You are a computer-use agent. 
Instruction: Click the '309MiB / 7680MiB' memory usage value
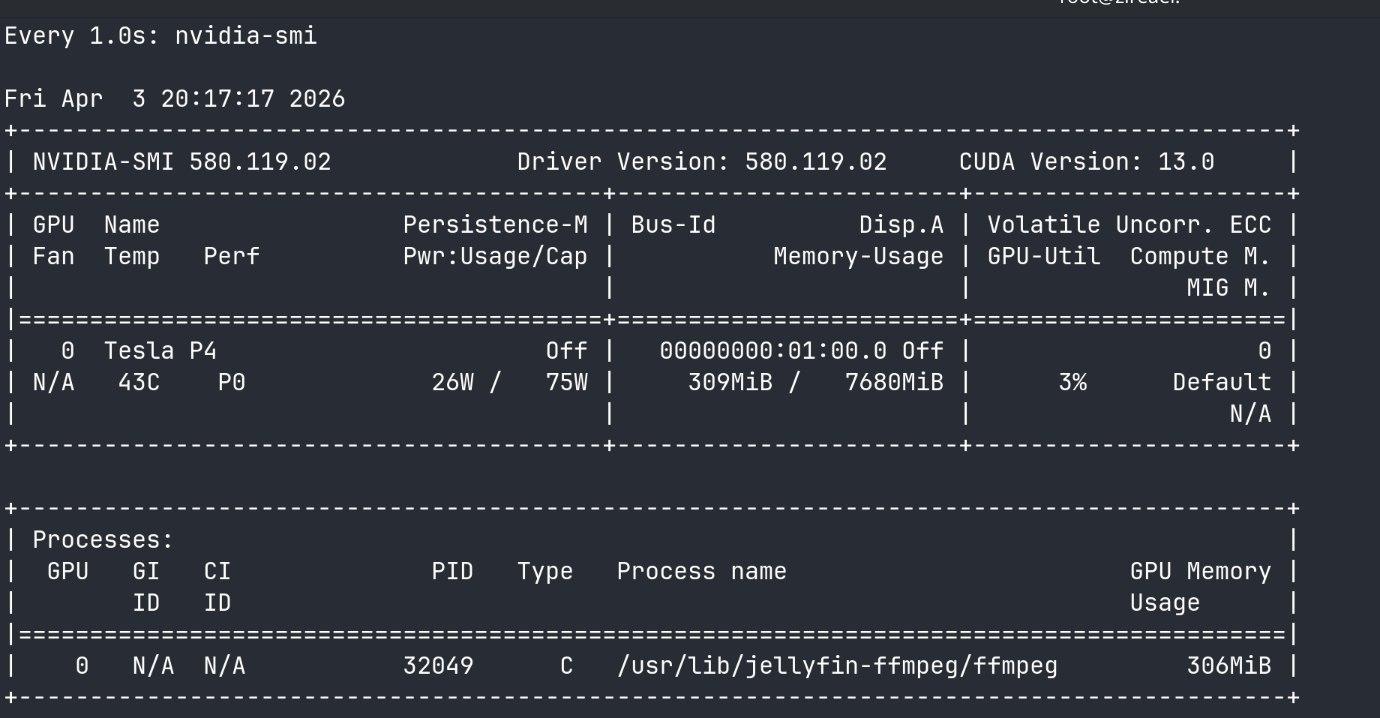815,383
